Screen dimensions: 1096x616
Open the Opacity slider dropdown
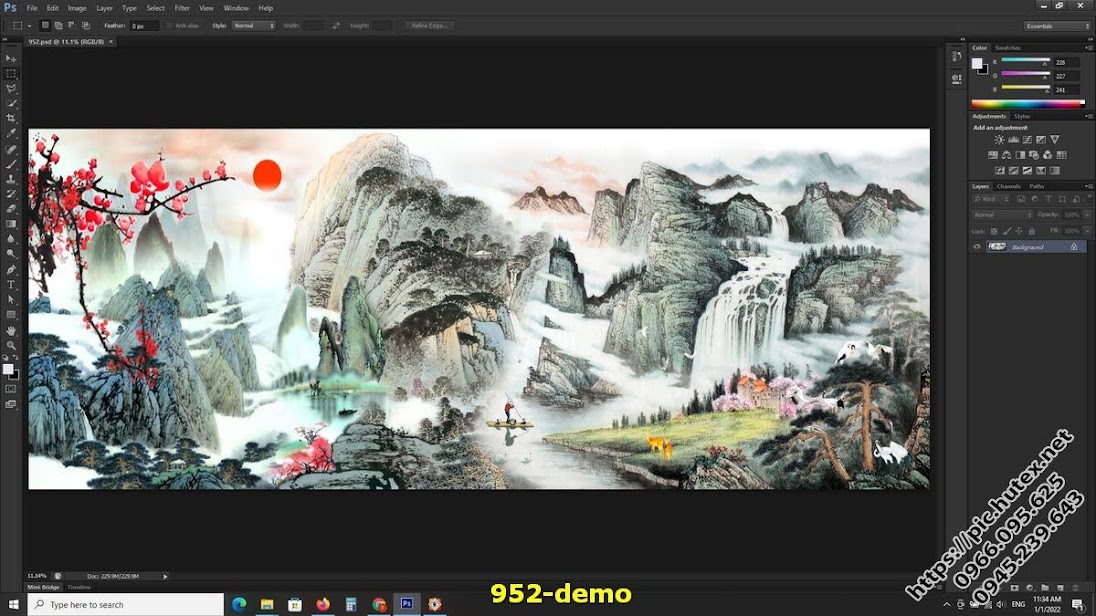point(1086,215)
